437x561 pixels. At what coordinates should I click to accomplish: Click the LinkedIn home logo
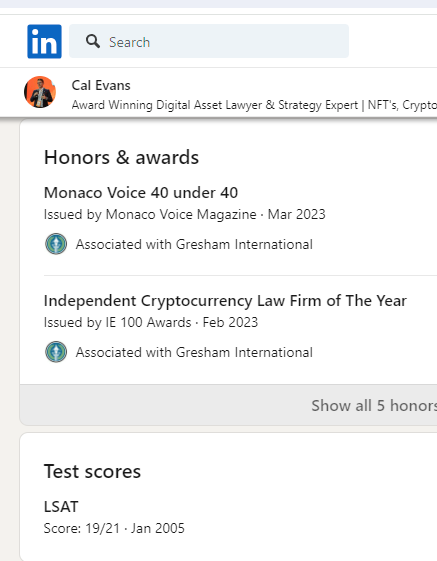(44, 42)
